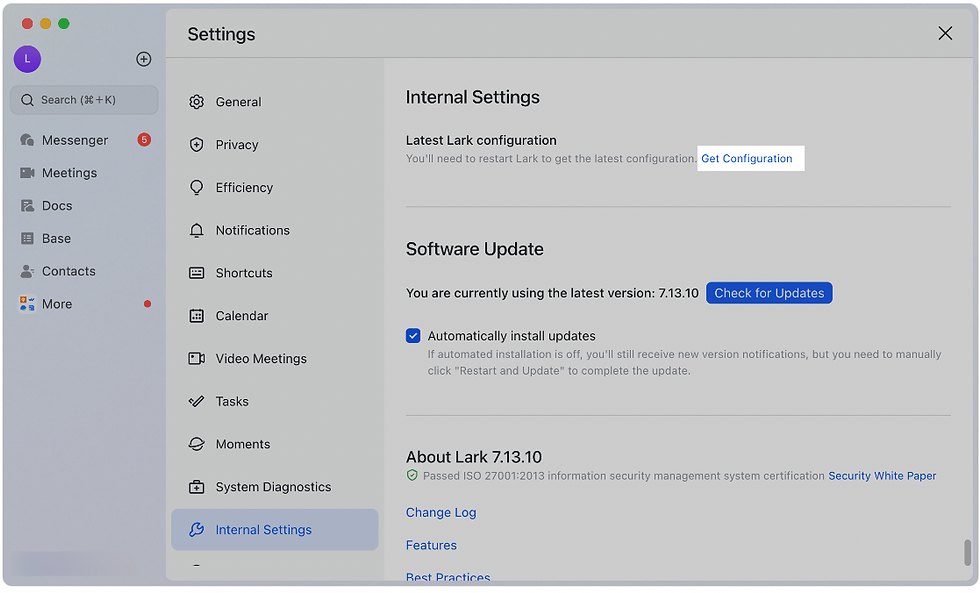Viewport: 980px width, 593px height.
Task: Click the General gear icon
Action: tap(196, 102)
